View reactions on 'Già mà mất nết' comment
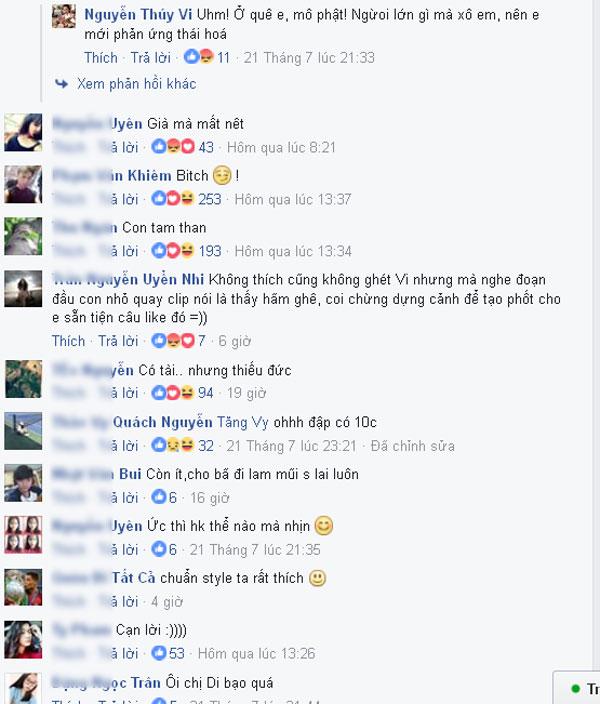This screenshot has height=704, width=600. [182, 147]
